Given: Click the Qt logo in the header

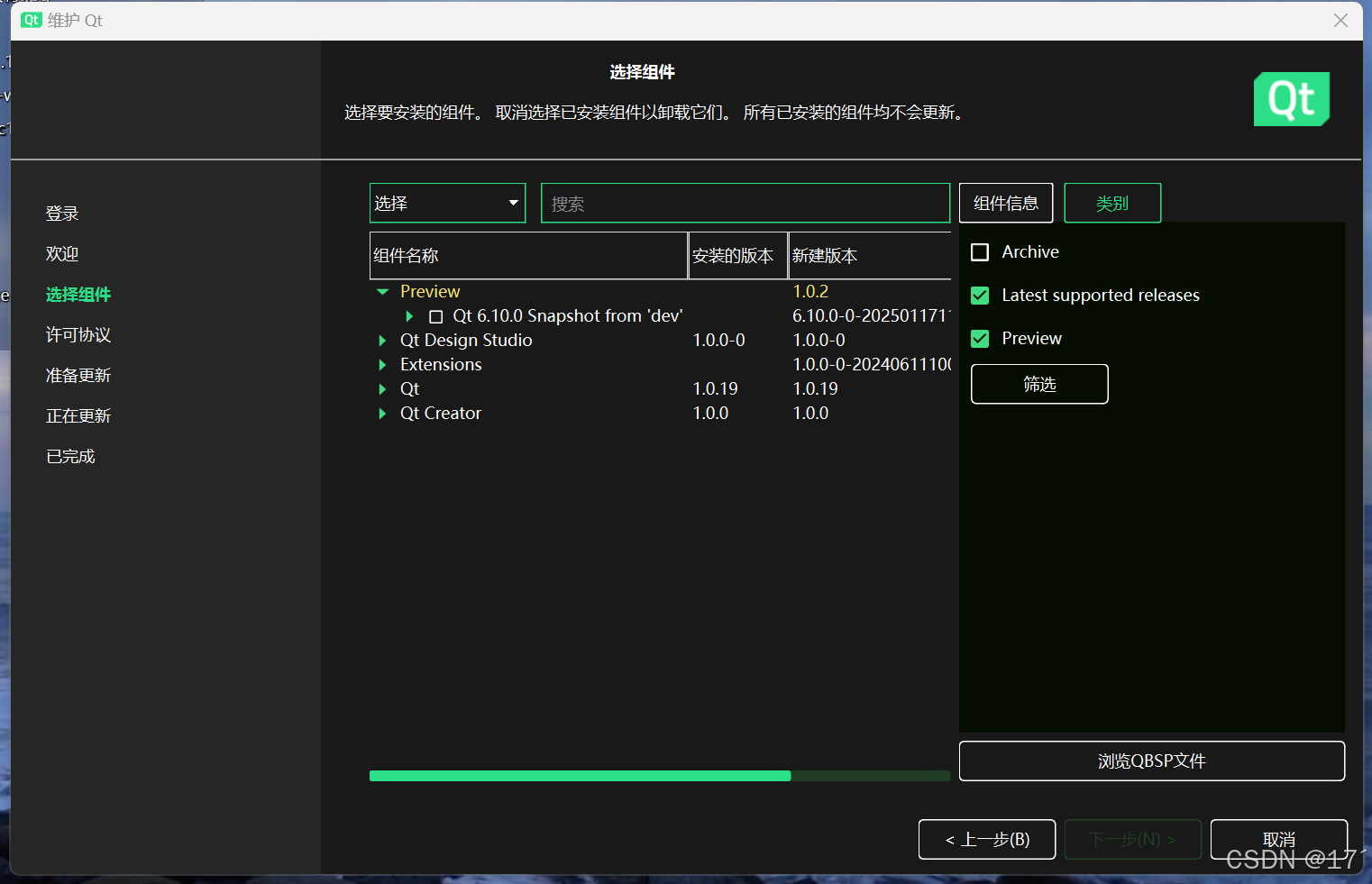Looking at the screenshot, I should click(1291, 99).
